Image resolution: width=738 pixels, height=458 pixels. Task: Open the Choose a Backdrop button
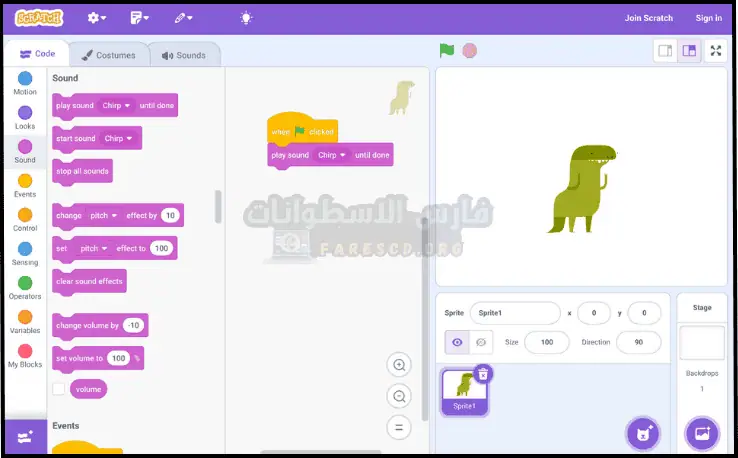point(702,433)
